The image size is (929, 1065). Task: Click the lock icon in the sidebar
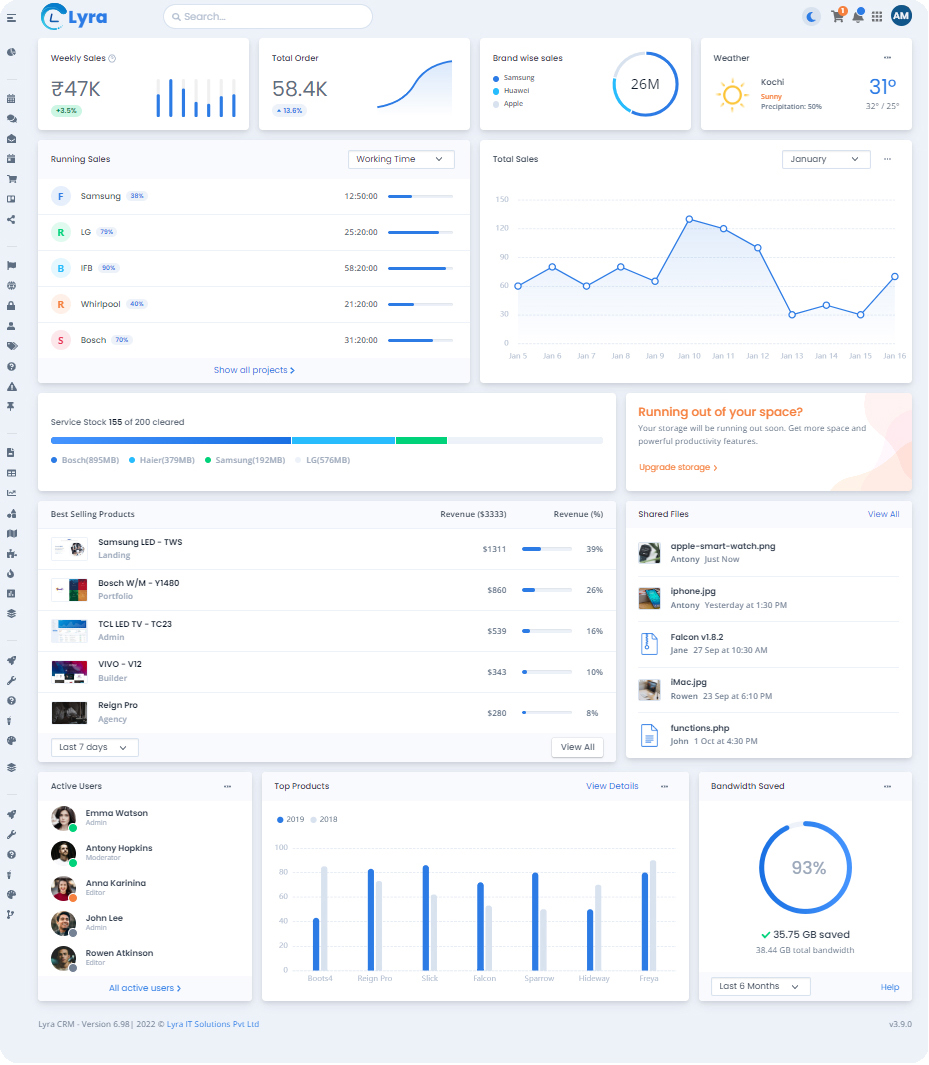(11, 305)
